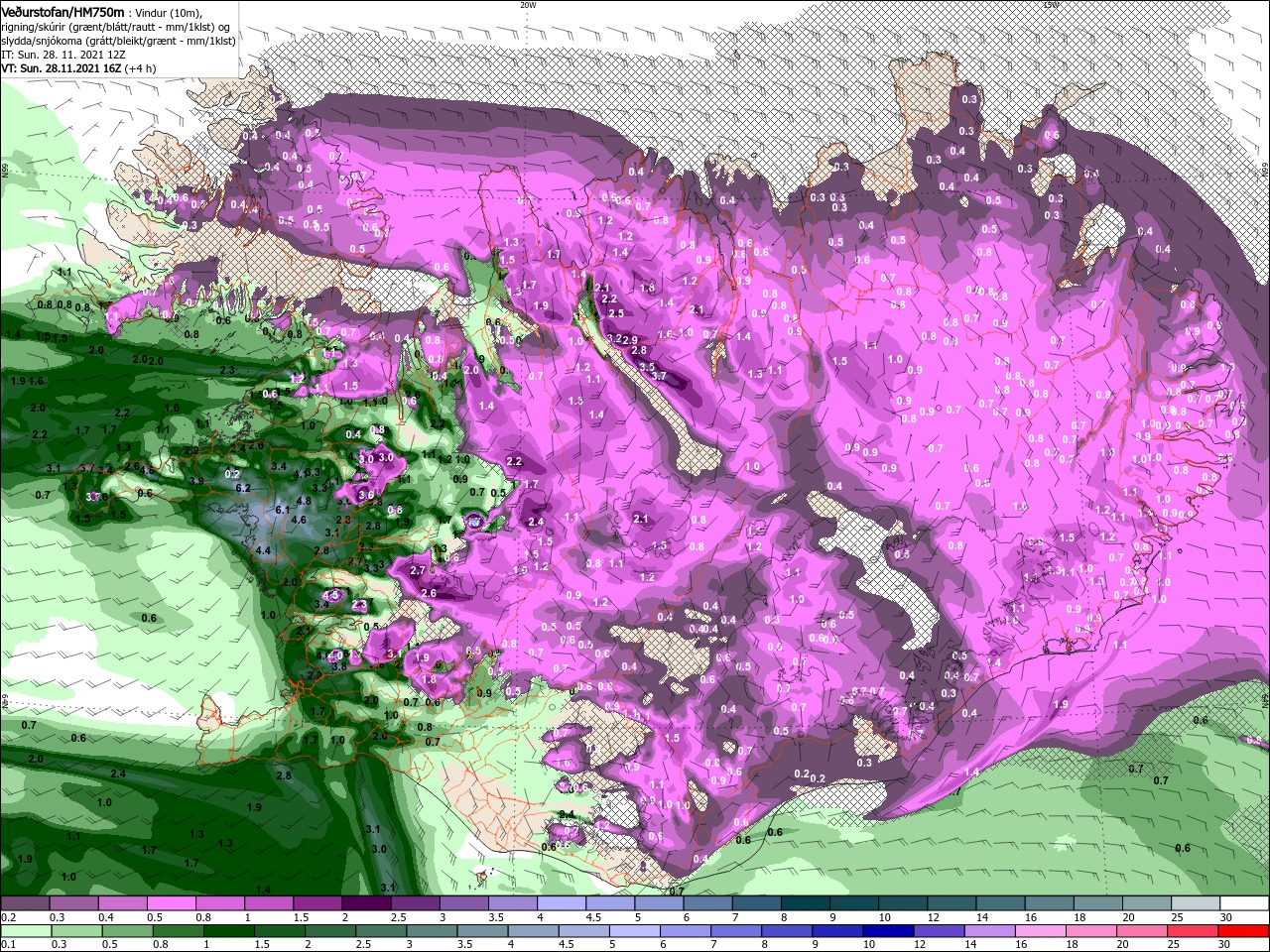Click the 30 label in the snow legend row
Screen dimensions: 1270x952
pyautogui.click(x=1226, y=917)
